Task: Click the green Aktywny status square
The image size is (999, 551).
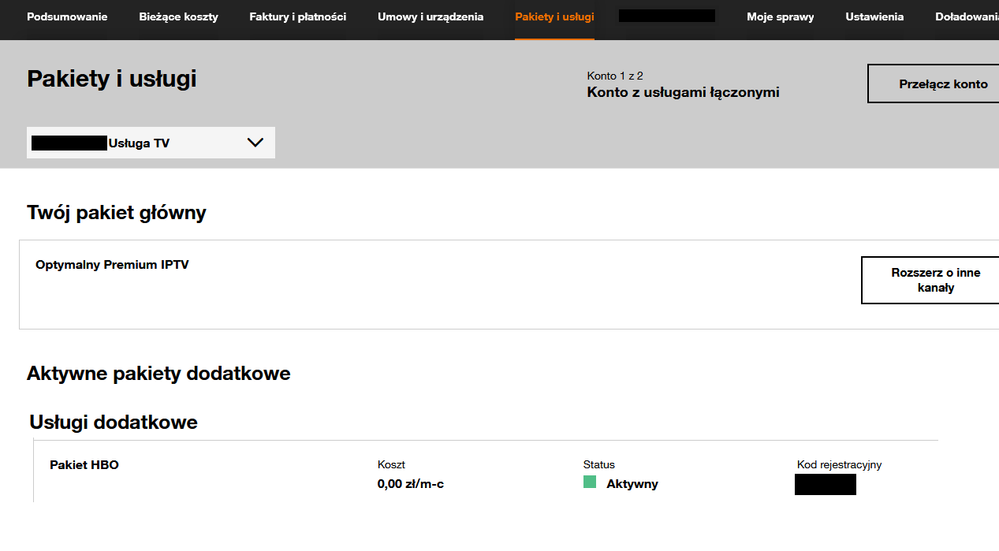Action: [590, 483]
